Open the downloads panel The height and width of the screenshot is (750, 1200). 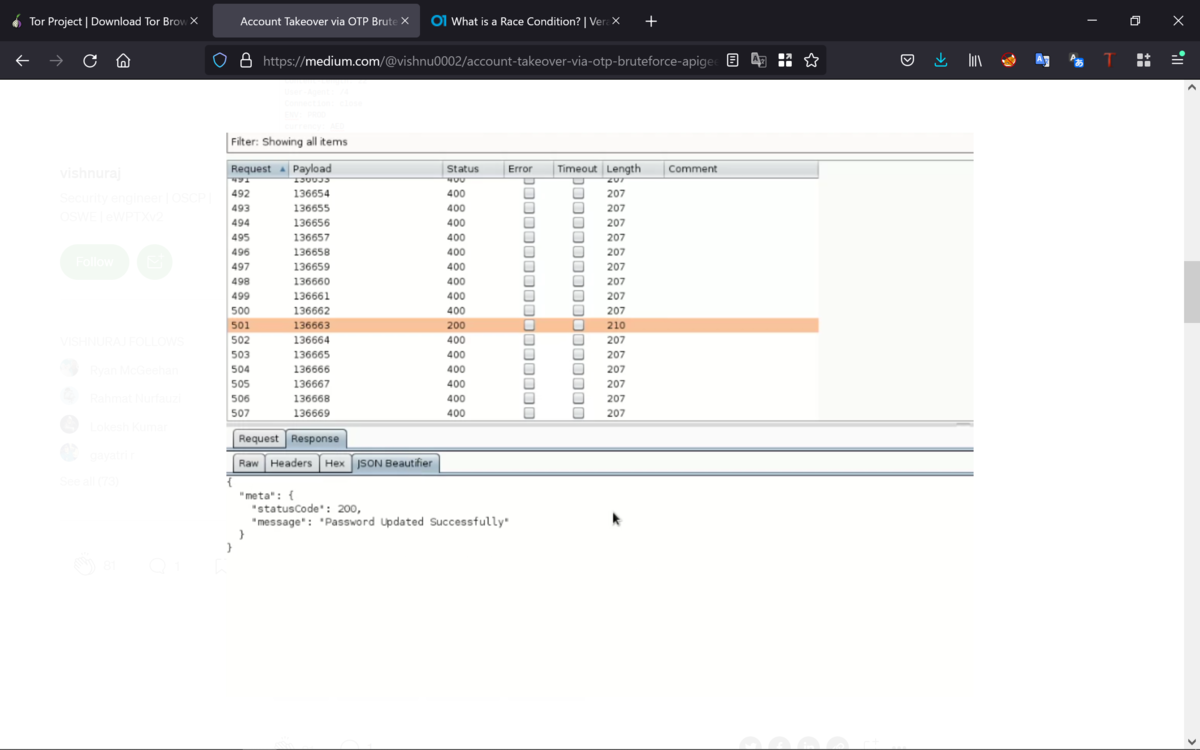(941, 60)
